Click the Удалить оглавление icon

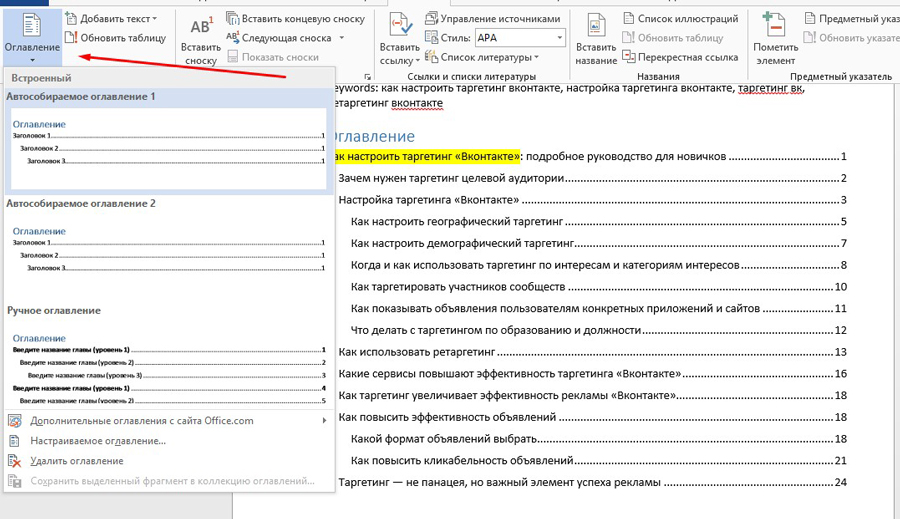15,461
